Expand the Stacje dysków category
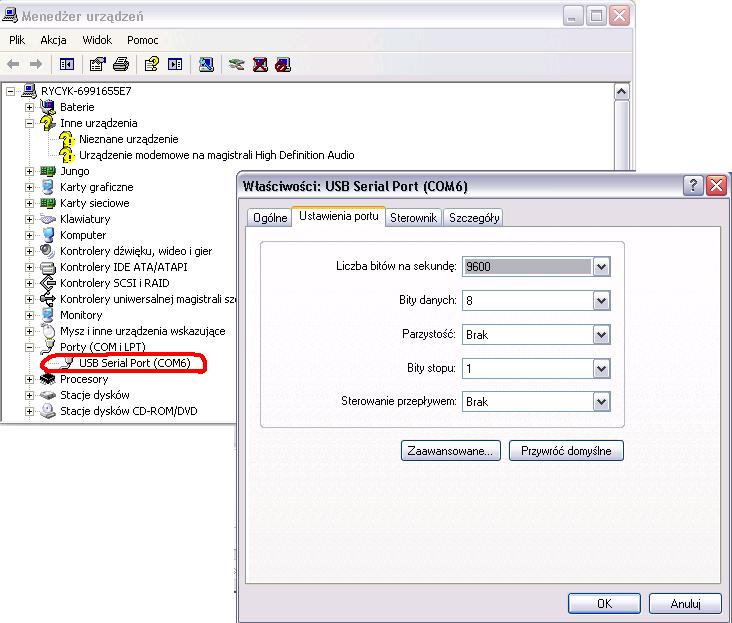 29,395
